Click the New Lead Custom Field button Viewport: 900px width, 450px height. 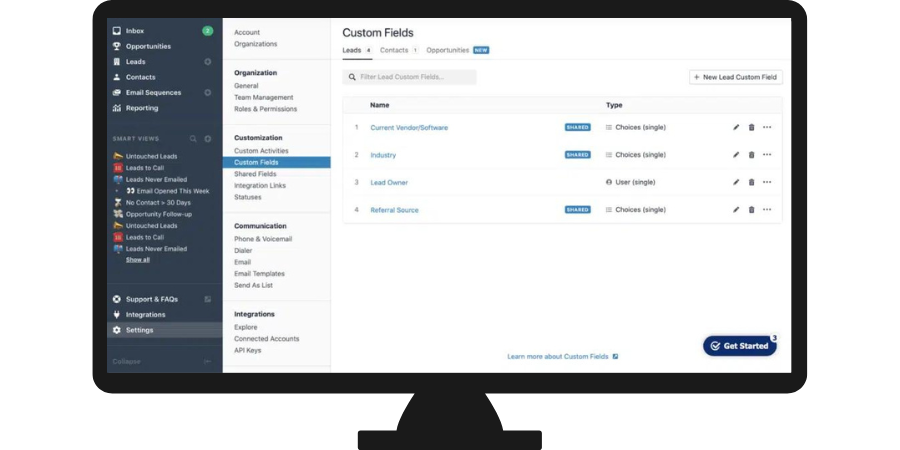pos(736,77)
